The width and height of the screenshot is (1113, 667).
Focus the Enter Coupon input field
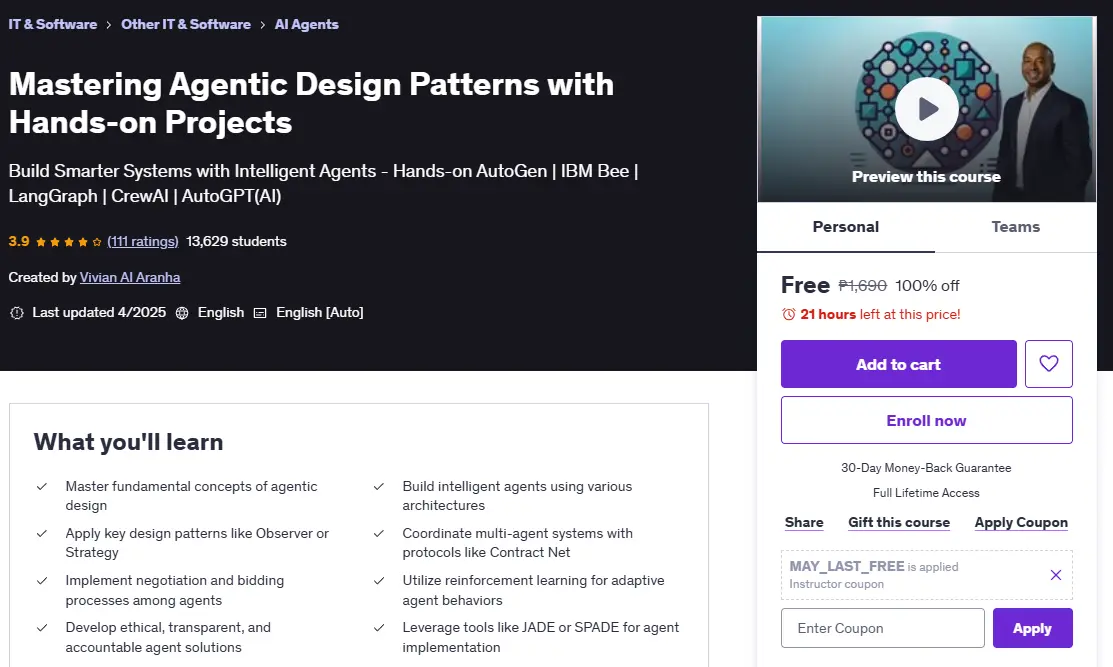[x=882, y=628]
